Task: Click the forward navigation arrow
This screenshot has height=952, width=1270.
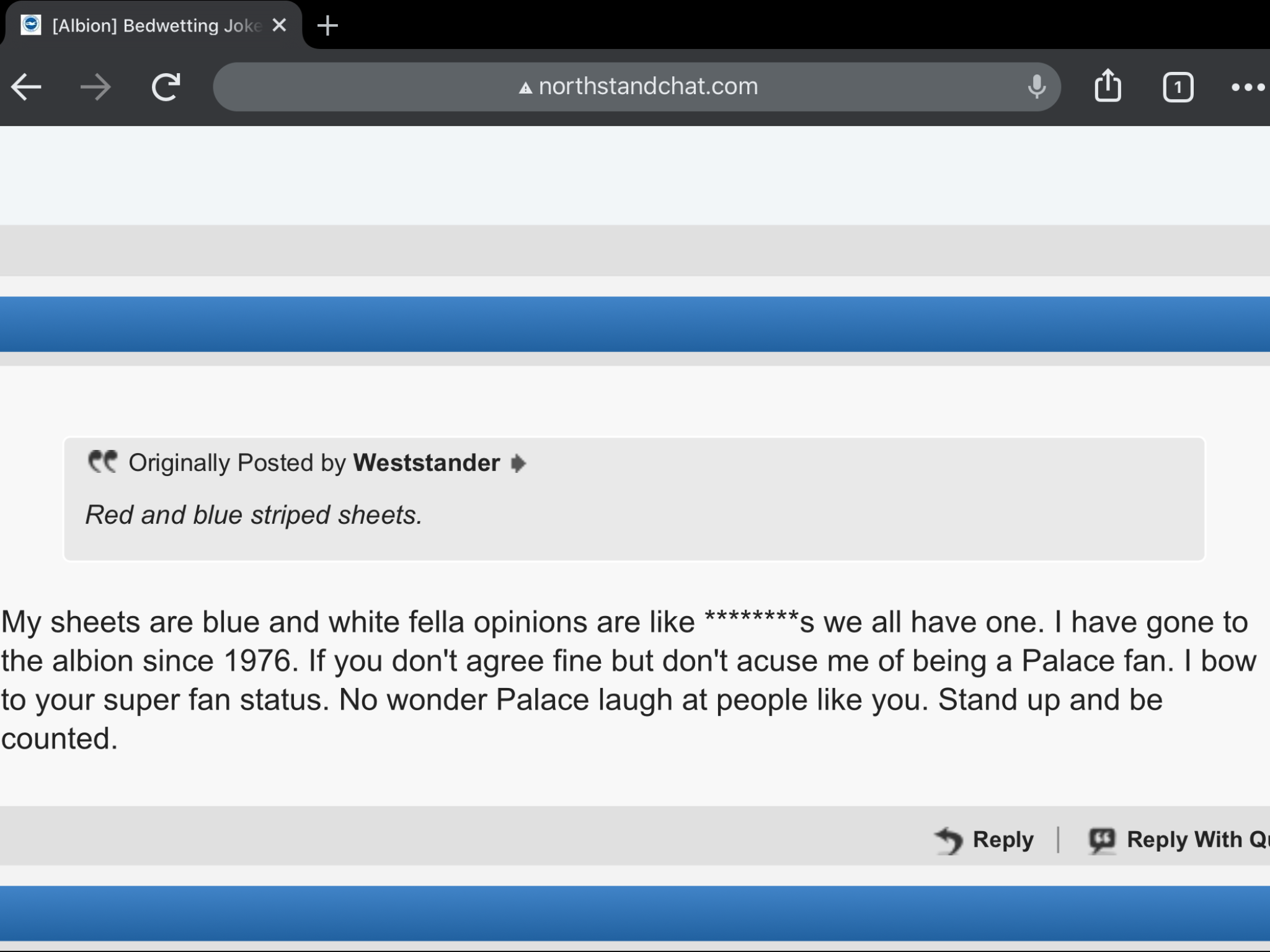Action: pyautogui.click(x=96, y=87)
